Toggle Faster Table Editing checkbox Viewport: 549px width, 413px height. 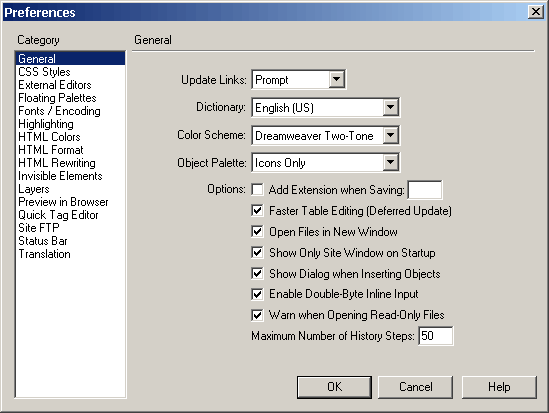coord(257,211)
